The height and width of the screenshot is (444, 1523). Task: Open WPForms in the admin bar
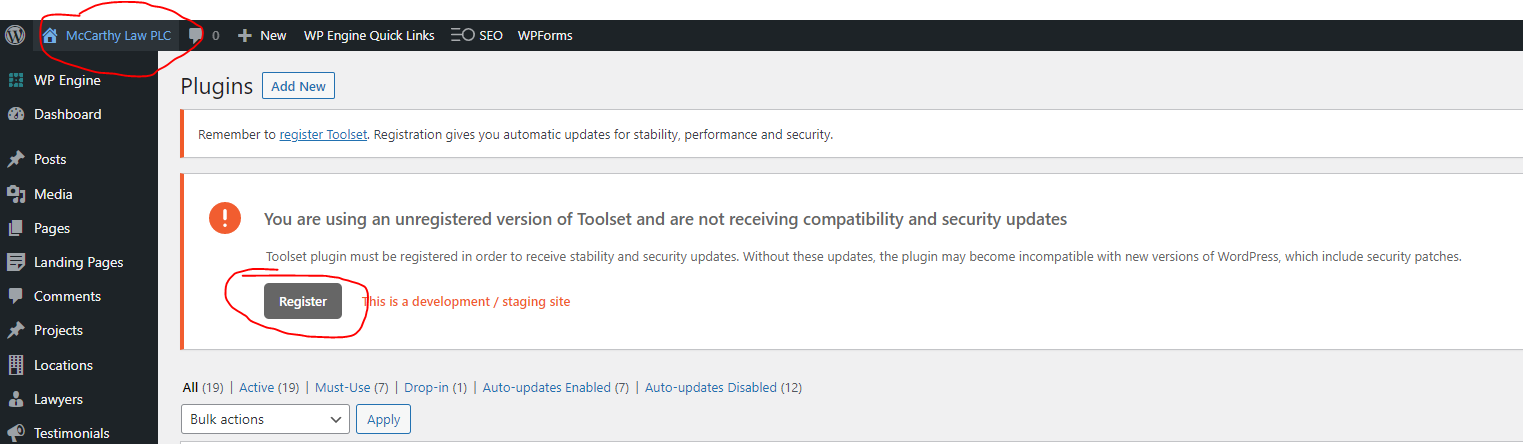tap(545, 35)
